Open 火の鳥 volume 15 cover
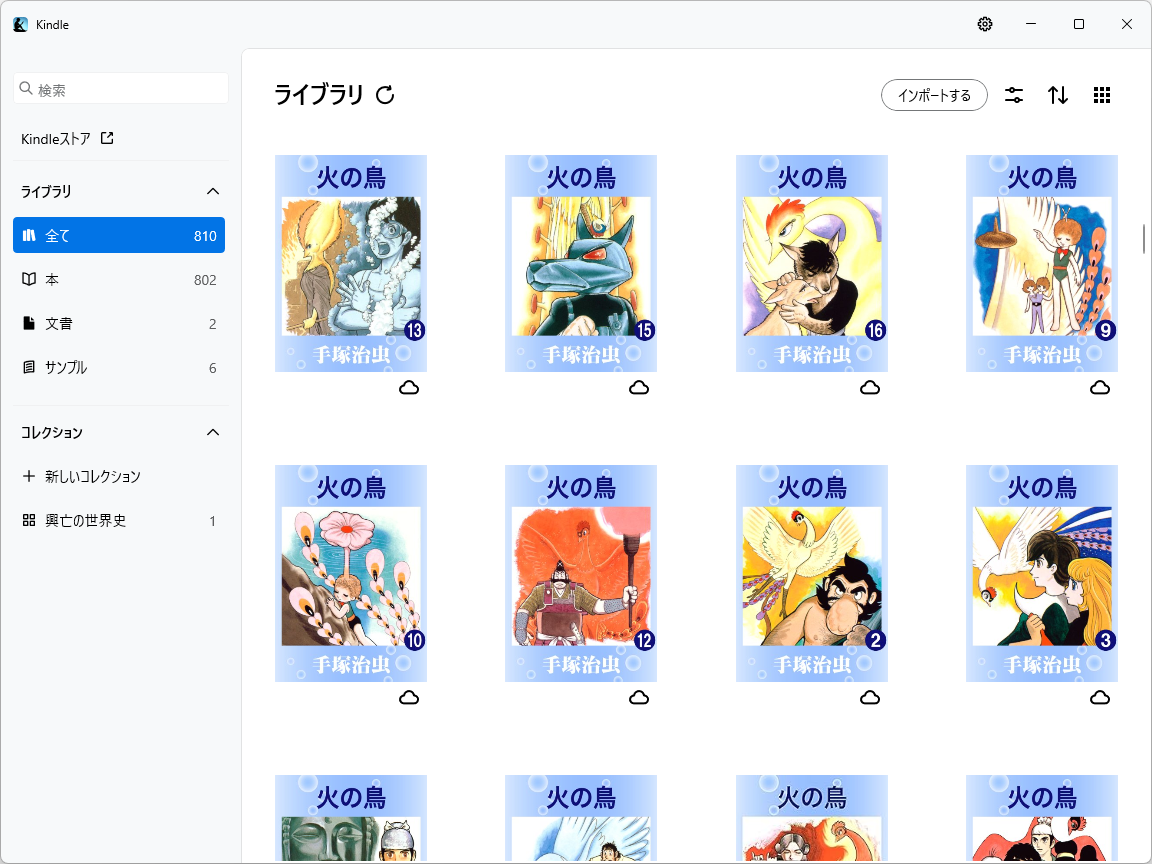This screenshot has height=864, width=1152. (580, 263)
